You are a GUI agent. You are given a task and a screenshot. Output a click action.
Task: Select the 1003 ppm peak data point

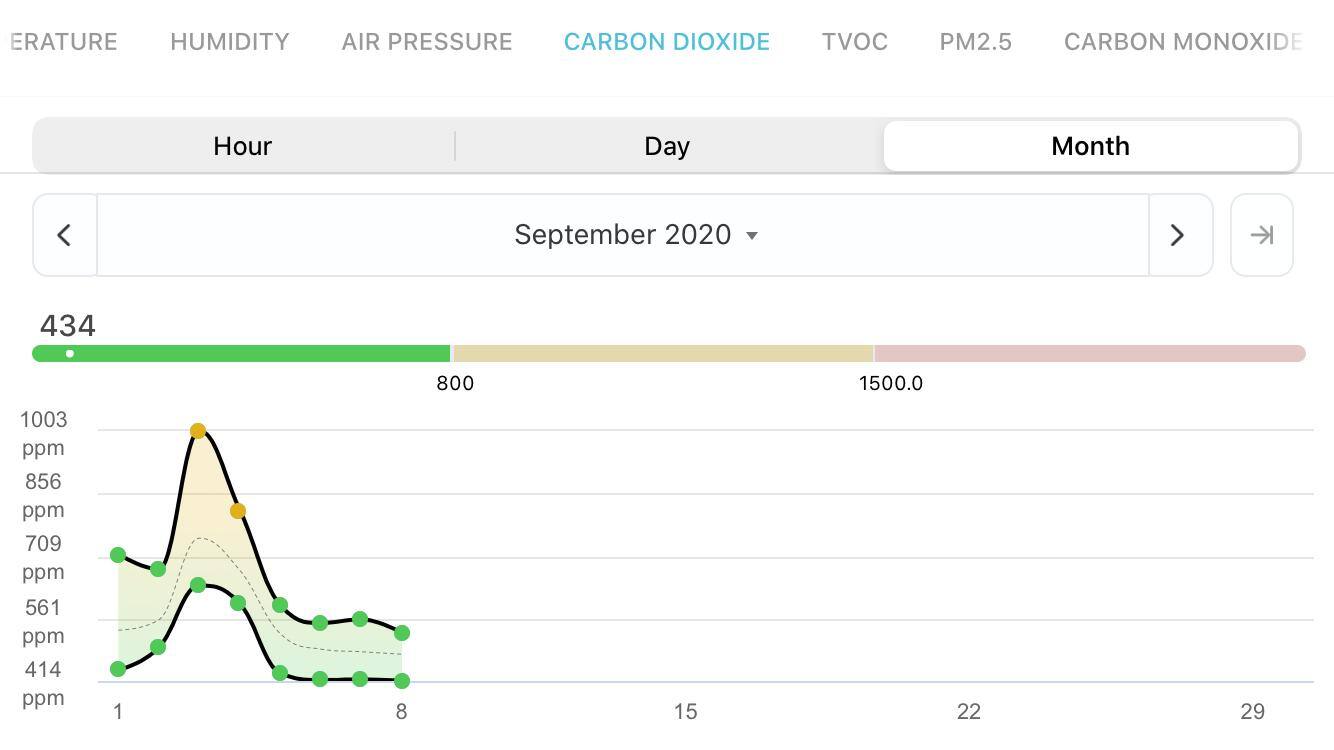(198, 431)
